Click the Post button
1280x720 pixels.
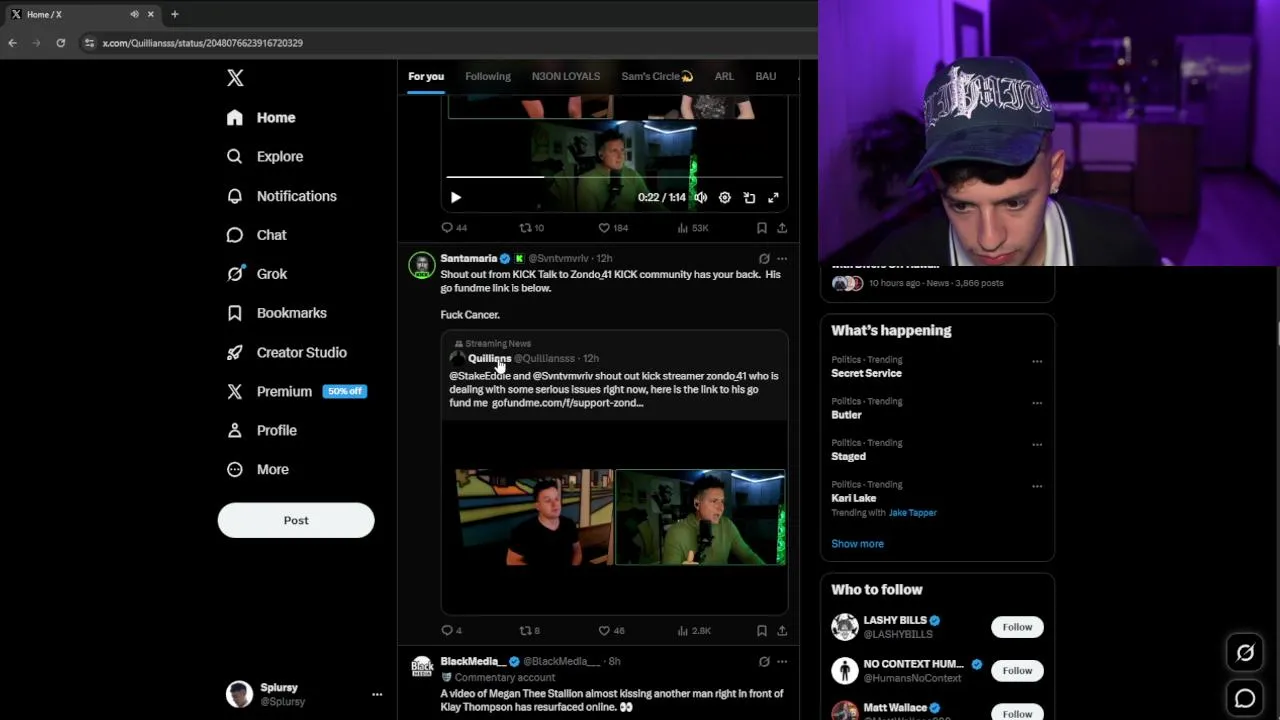296,520
